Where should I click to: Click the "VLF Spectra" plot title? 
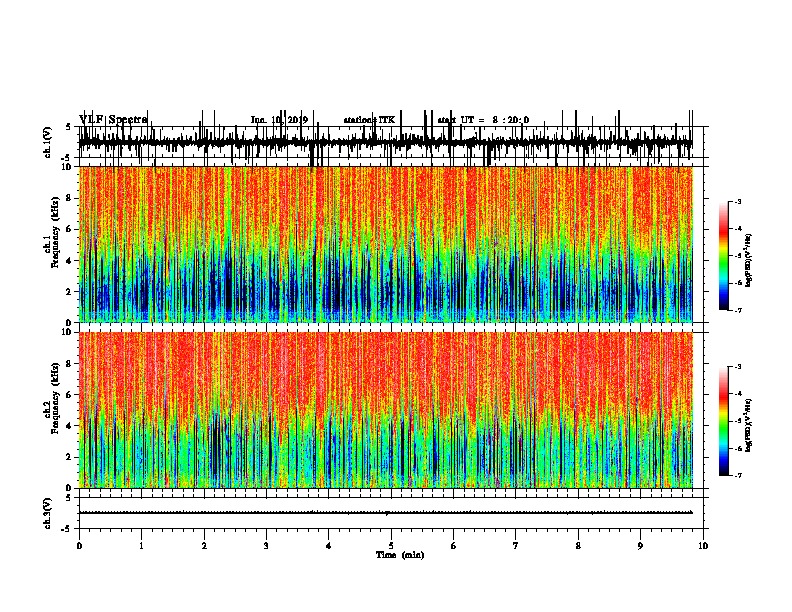pyautogui.click(x=113, y=120)
